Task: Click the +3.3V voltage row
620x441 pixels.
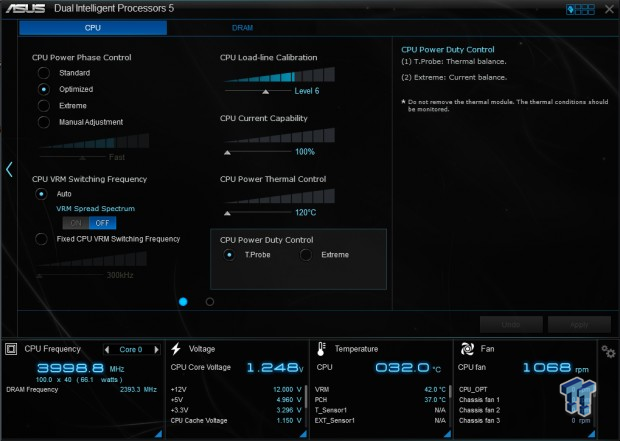Action: (x=236, y=410)
